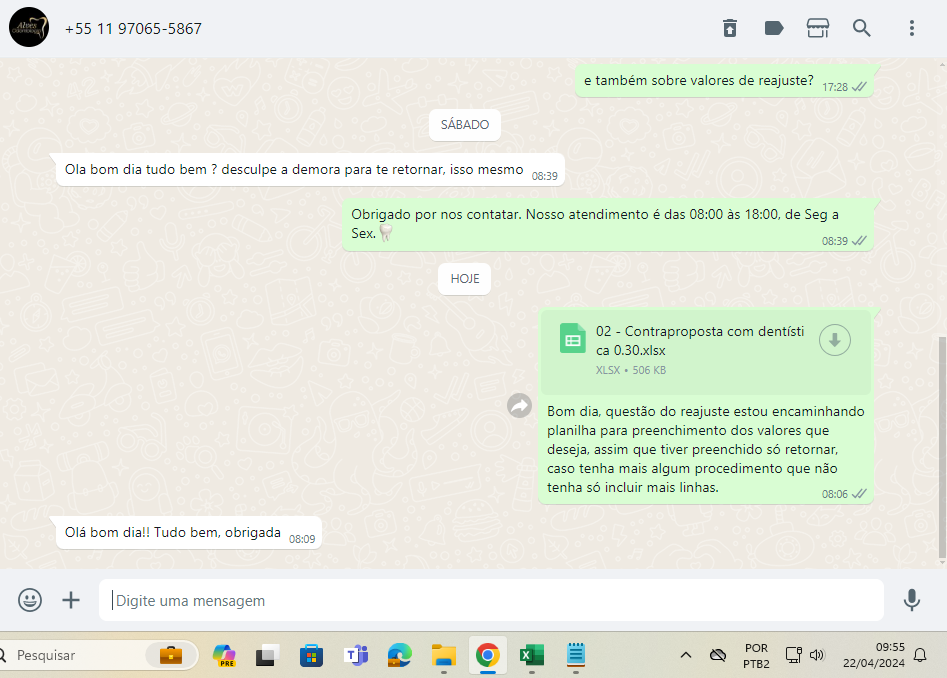Search within this conversation

click(x=862, y=28)
